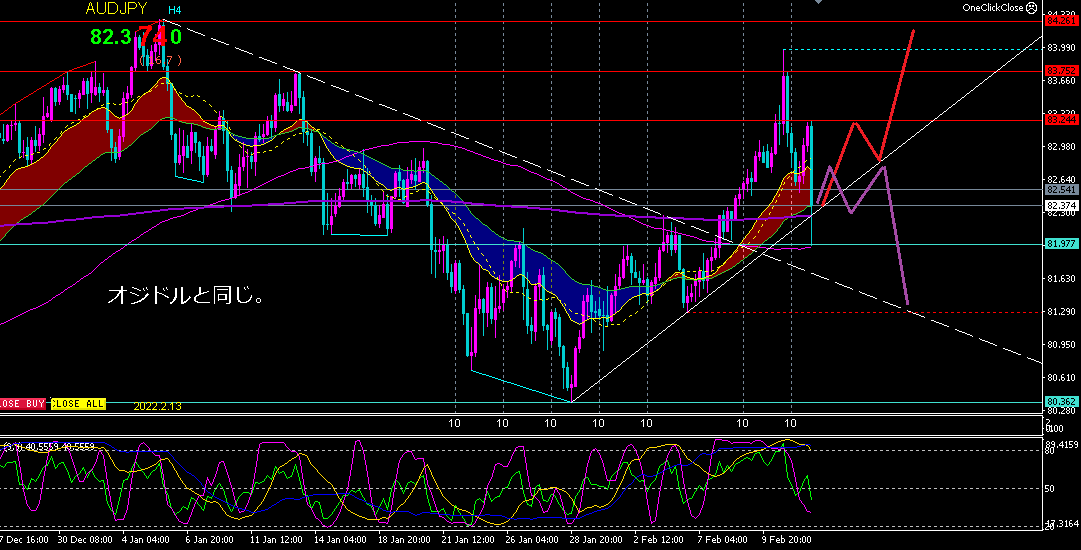The width and height of the screenshot is (1081, 550).
Task: Click the sad-face OneClickClose status icon
Action: [x=1031, y=8]
